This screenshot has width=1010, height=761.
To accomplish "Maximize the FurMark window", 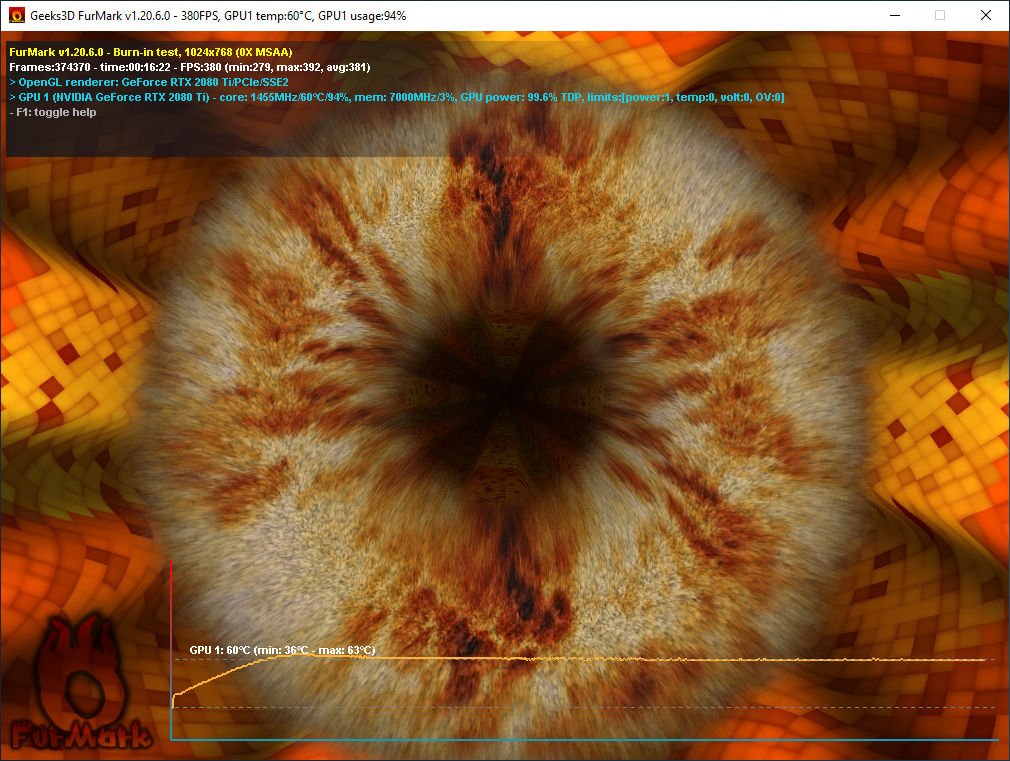I will (x=940, y=15).
